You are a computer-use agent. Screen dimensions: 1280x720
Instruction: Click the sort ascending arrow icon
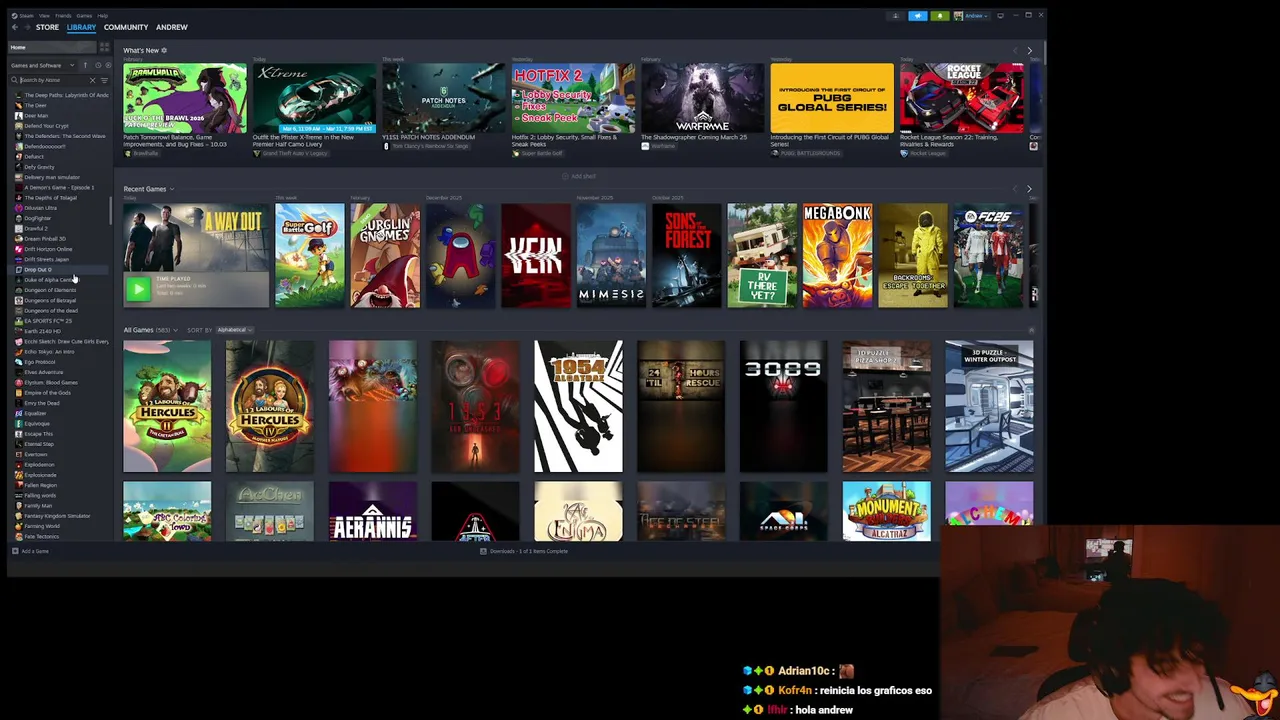[x=85, y=65]
